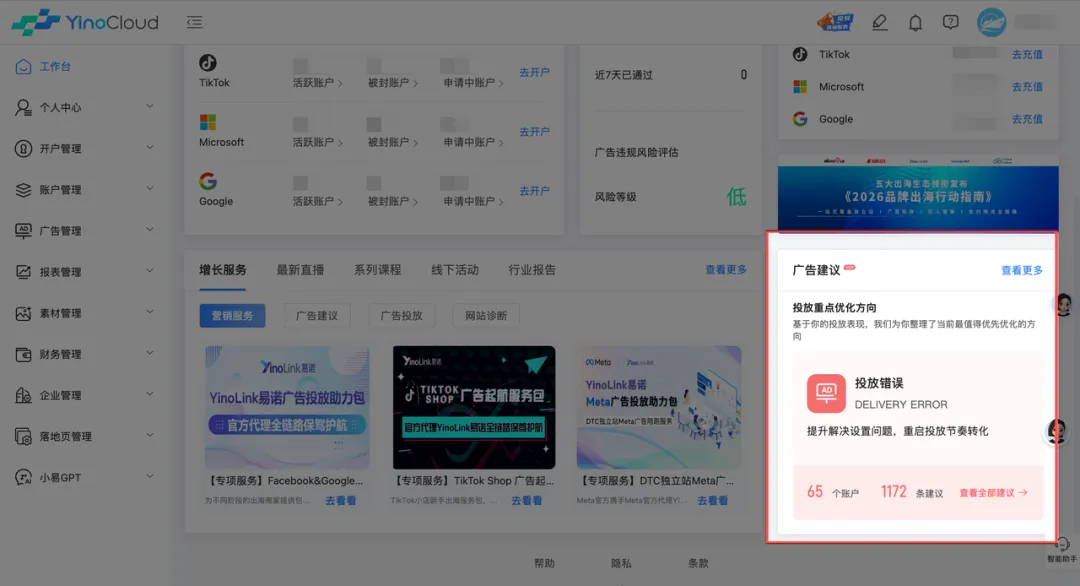This screenshot has height=586, width=1080.
Task: Click 去充值 for Google
Action: pos(1027,119)
